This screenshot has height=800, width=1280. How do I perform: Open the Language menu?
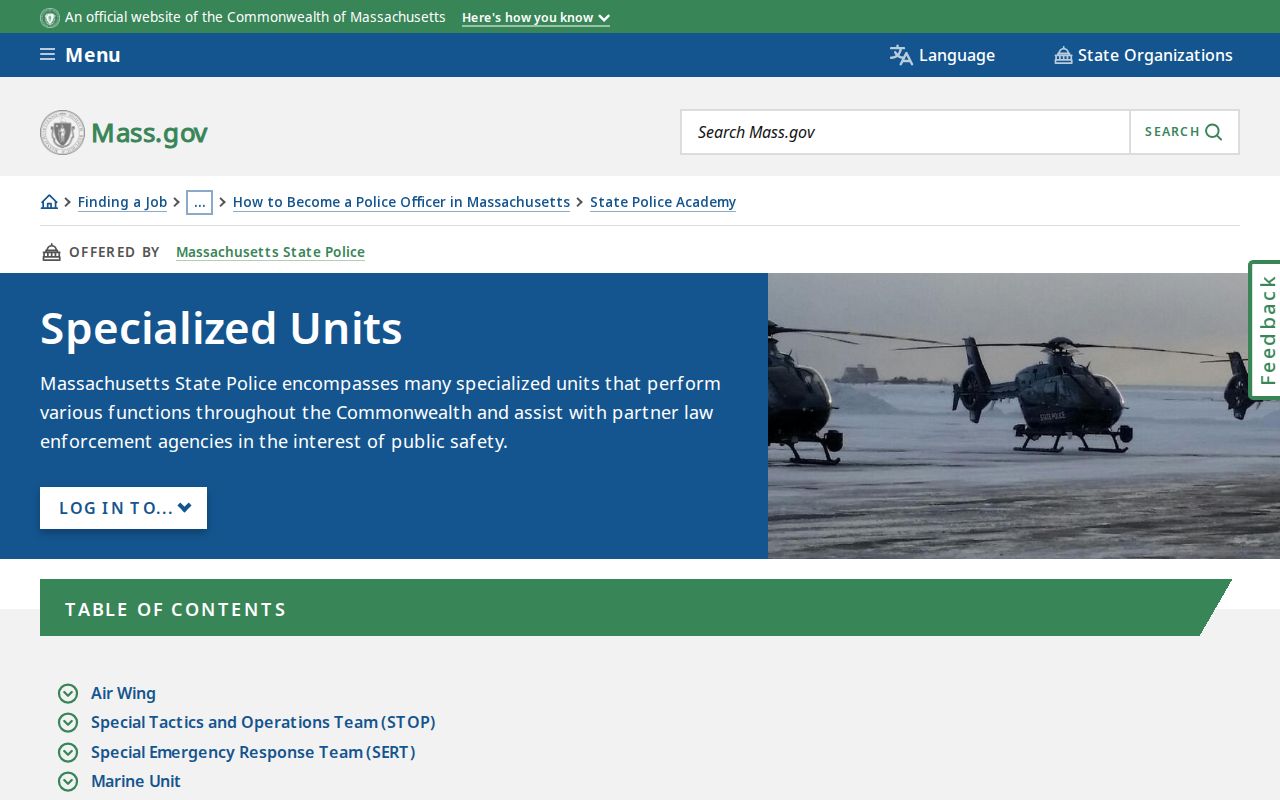[x=942, y=55]
